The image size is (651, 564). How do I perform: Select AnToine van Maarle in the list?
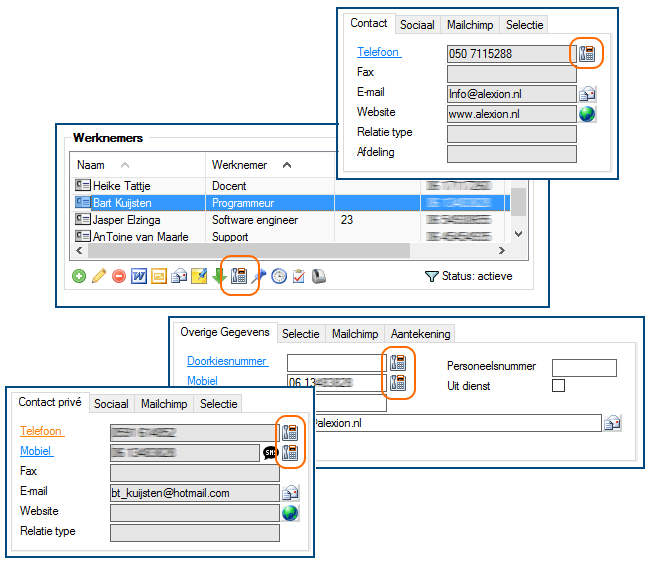(140, 237)
